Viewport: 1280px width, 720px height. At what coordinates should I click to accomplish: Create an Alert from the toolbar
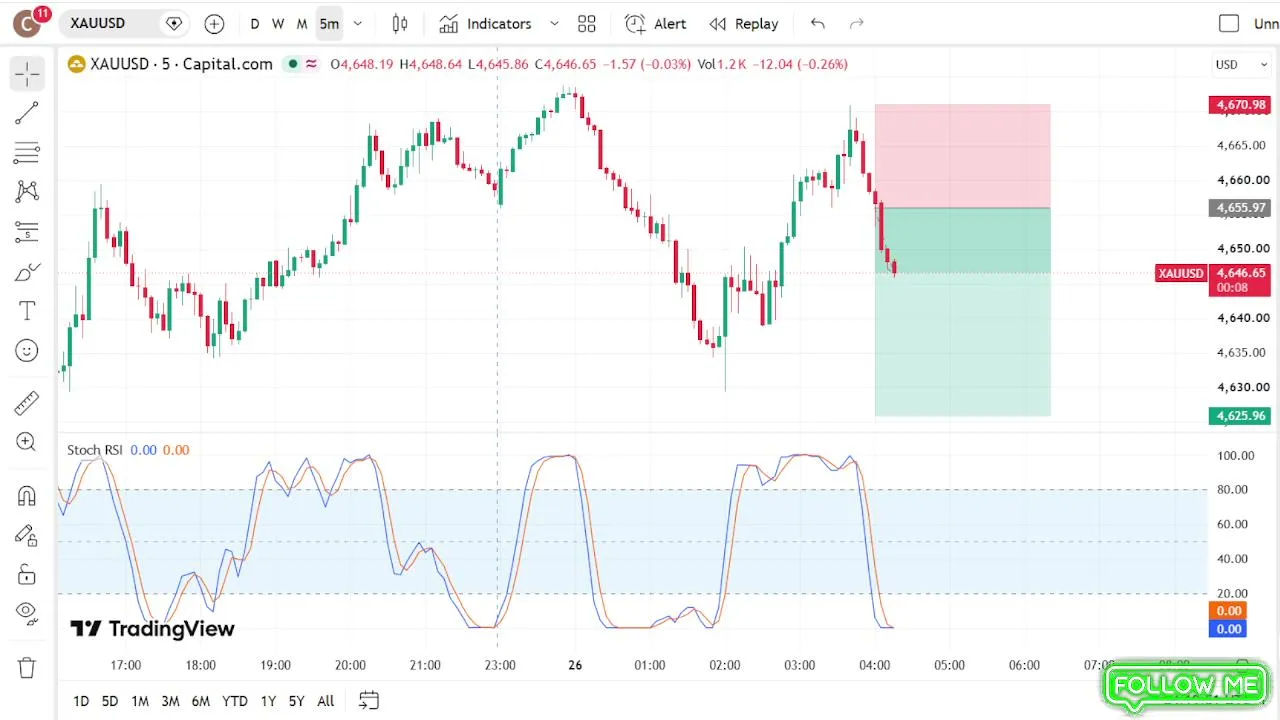tap(656, 24)
